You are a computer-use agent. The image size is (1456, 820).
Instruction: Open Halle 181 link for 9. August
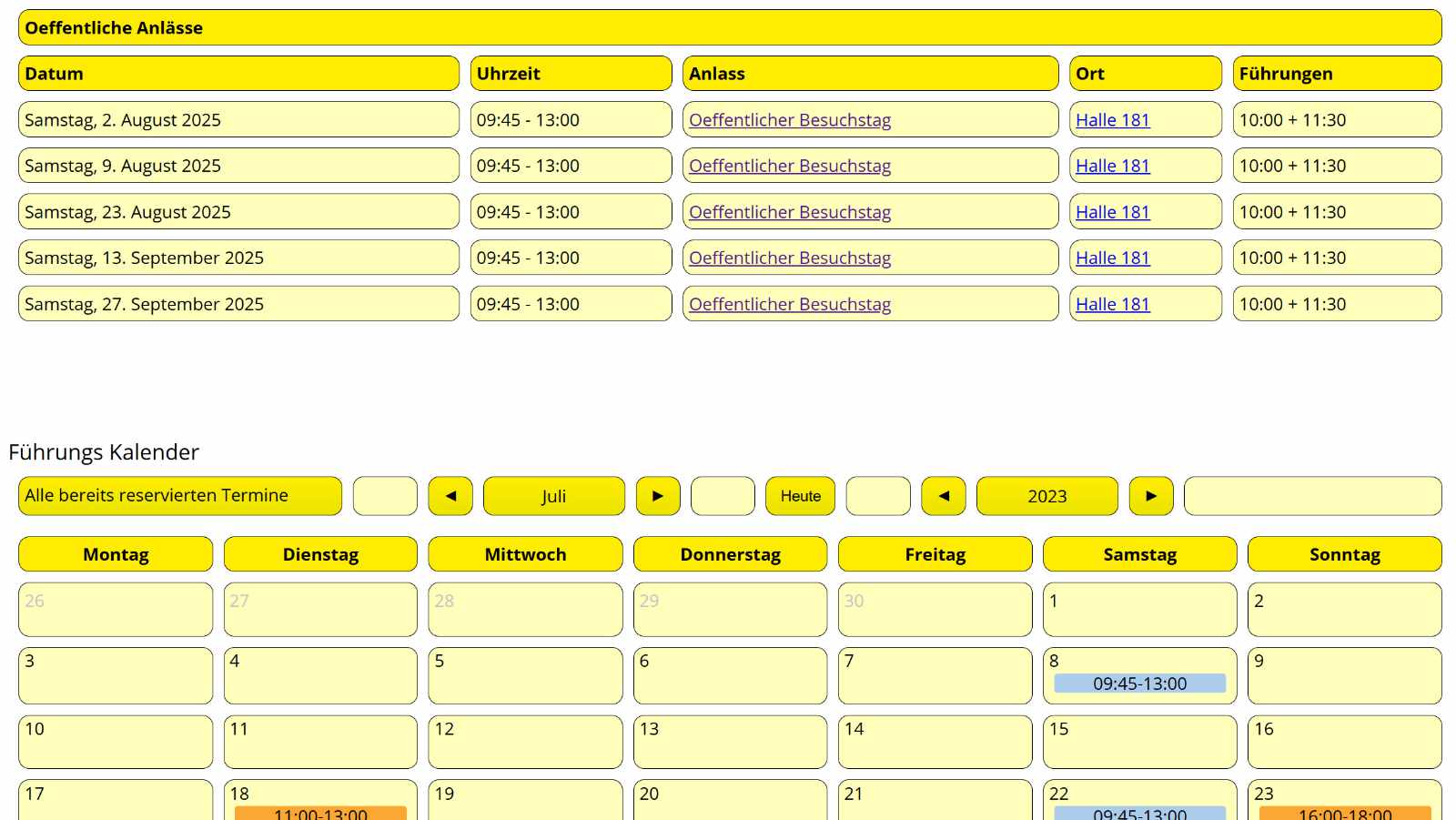(1112, 166)
